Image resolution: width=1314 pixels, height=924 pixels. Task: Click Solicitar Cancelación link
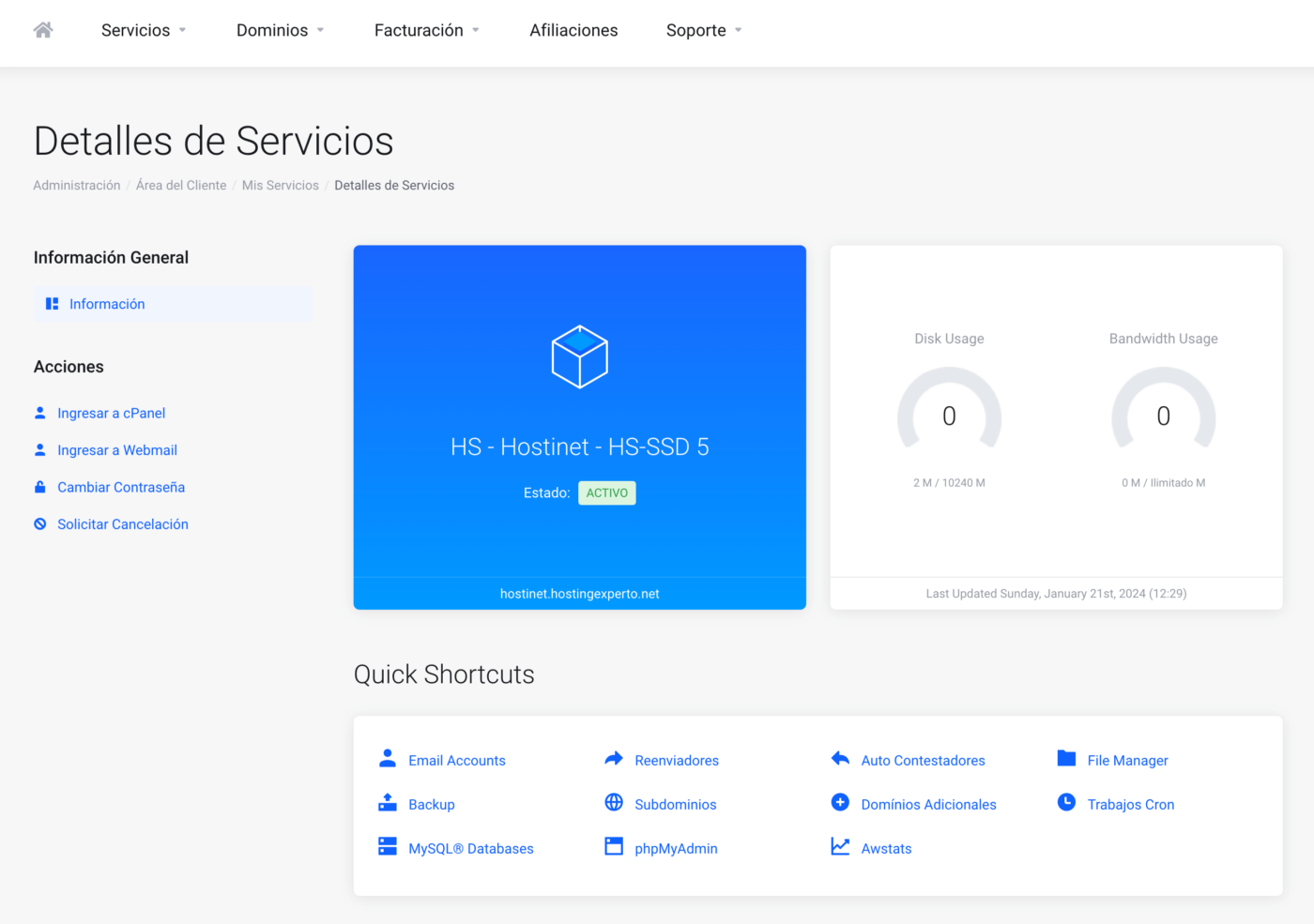[x=123, y=524]
